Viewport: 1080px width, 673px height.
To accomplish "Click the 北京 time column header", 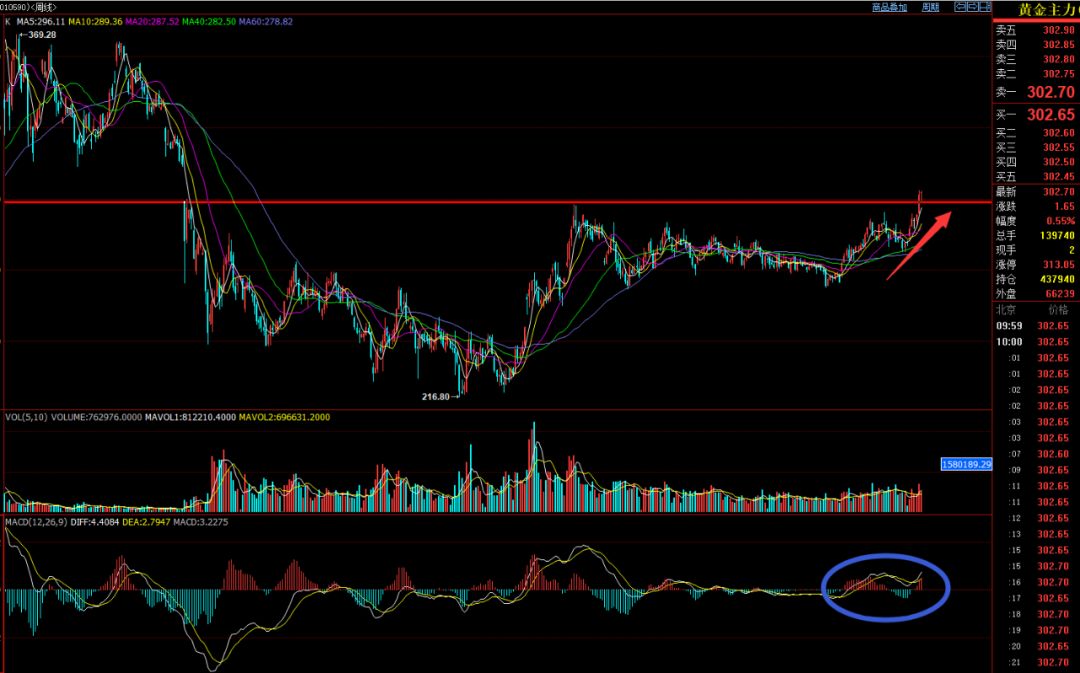I will coord(1008,310).
